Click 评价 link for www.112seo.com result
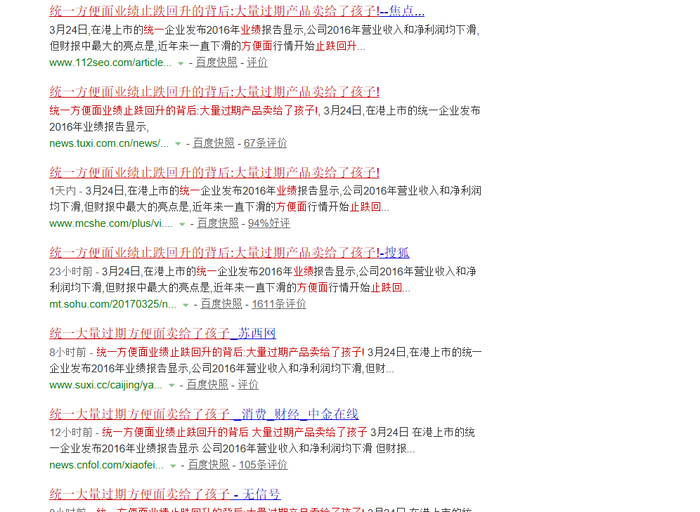Image resolution: width=700 pixels, height=512 pixels. (257, 62)
